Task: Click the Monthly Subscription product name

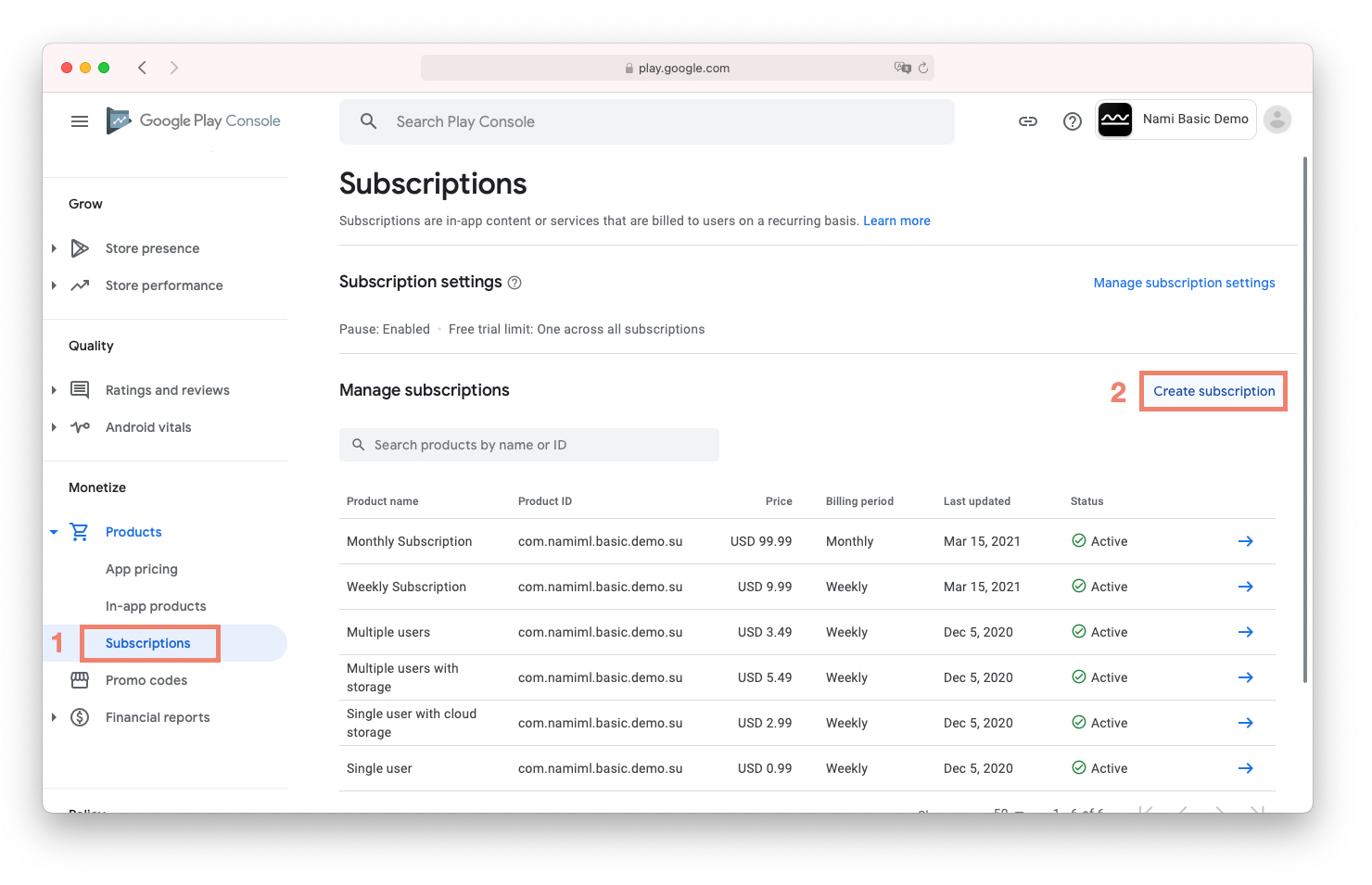Action: coord(410,541)
